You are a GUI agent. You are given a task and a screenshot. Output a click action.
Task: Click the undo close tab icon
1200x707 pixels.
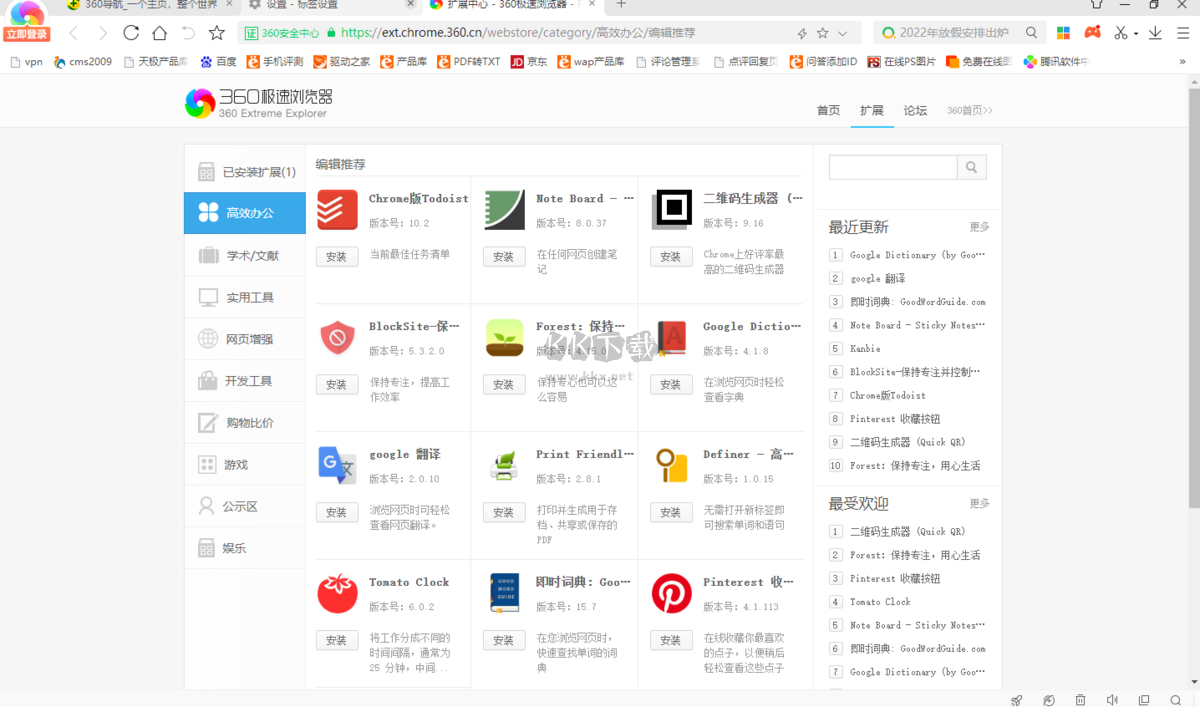pyautogui.click(x=188, y=33)
